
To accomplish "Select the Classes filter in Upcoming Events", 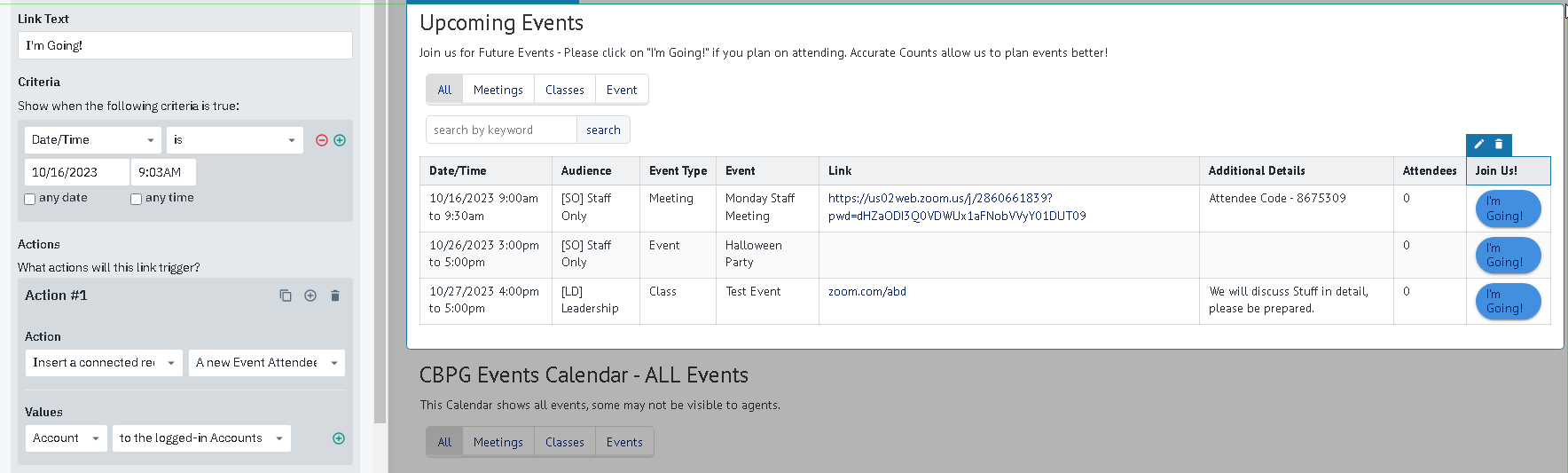I will [x=564, y=90].
